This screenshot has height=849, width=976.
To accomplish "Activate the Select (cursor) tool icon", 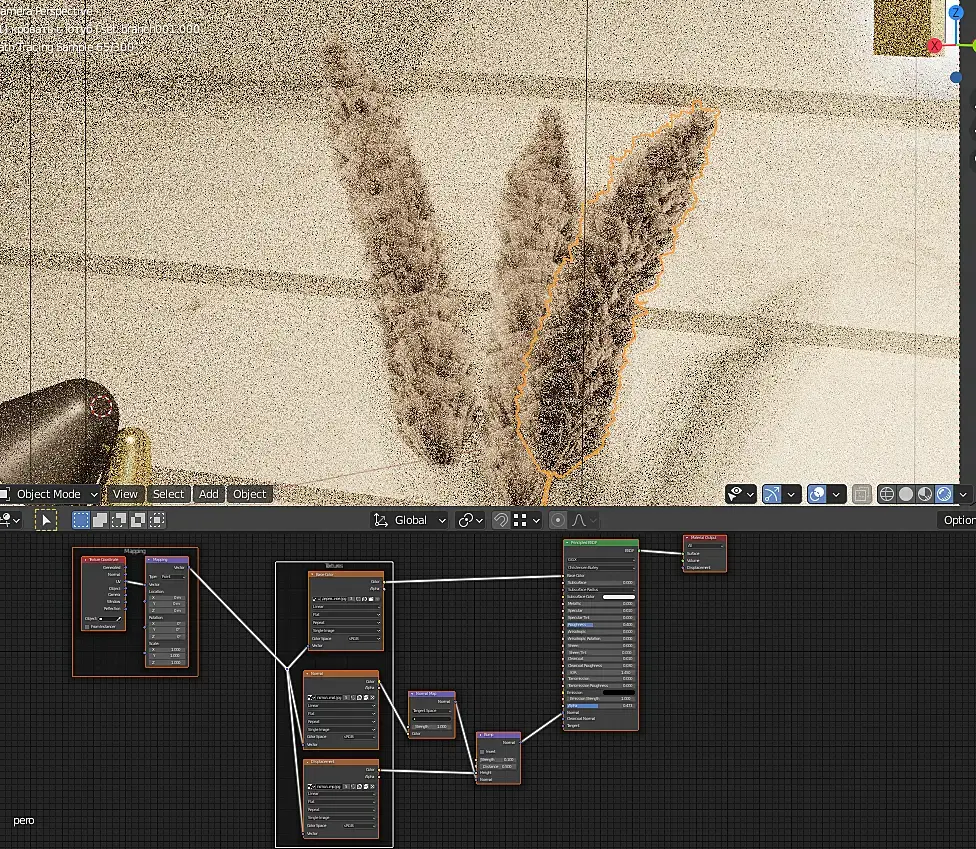I will pos(45,520).
